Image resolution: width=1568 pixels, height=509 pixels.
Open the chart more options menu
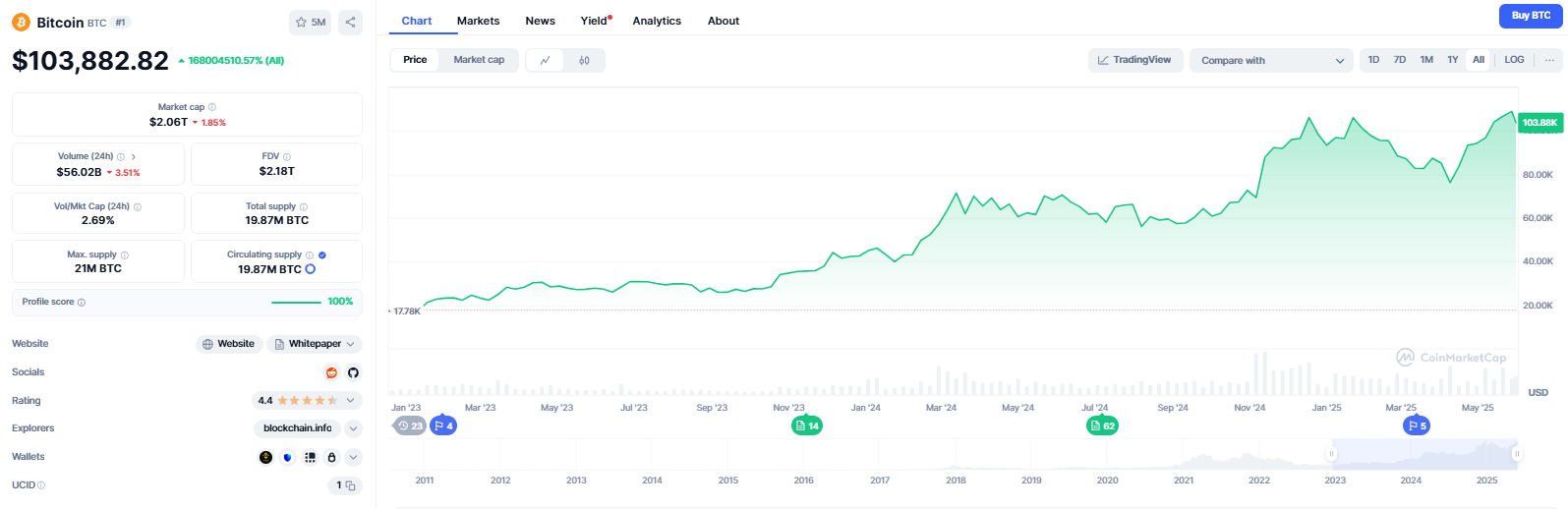[1549, 60]
